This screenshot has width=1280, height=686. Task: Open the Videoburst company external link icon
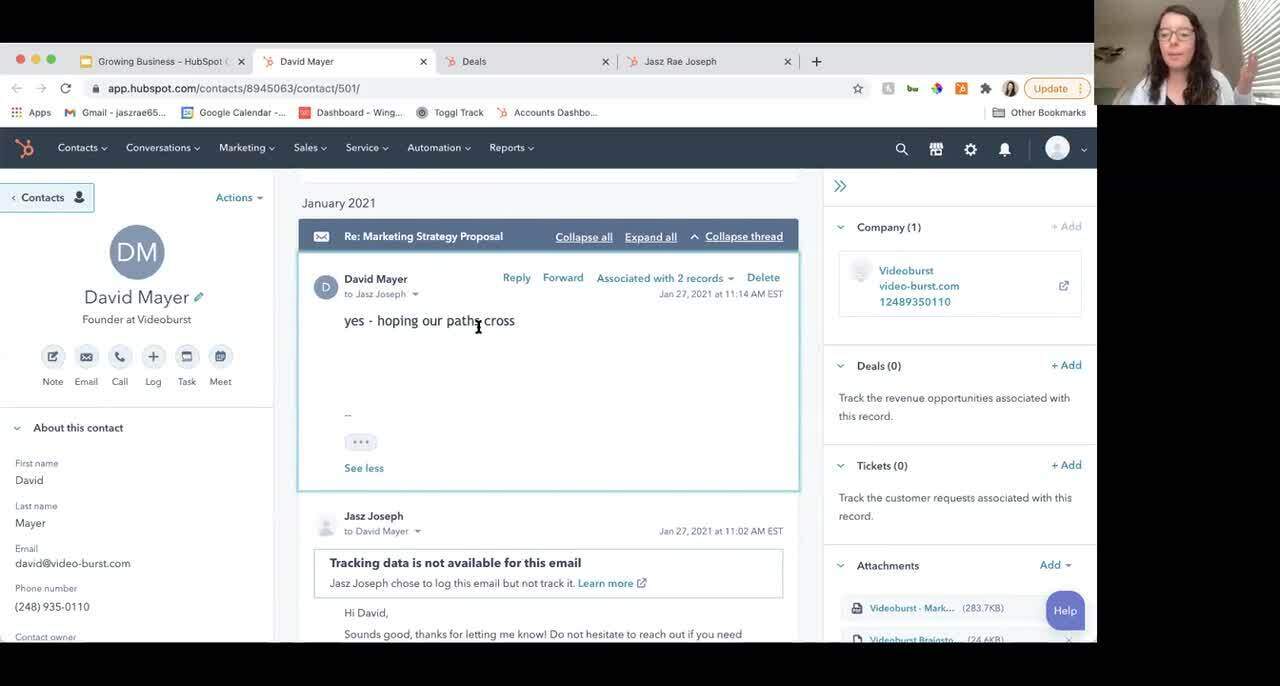point(1064,286)
